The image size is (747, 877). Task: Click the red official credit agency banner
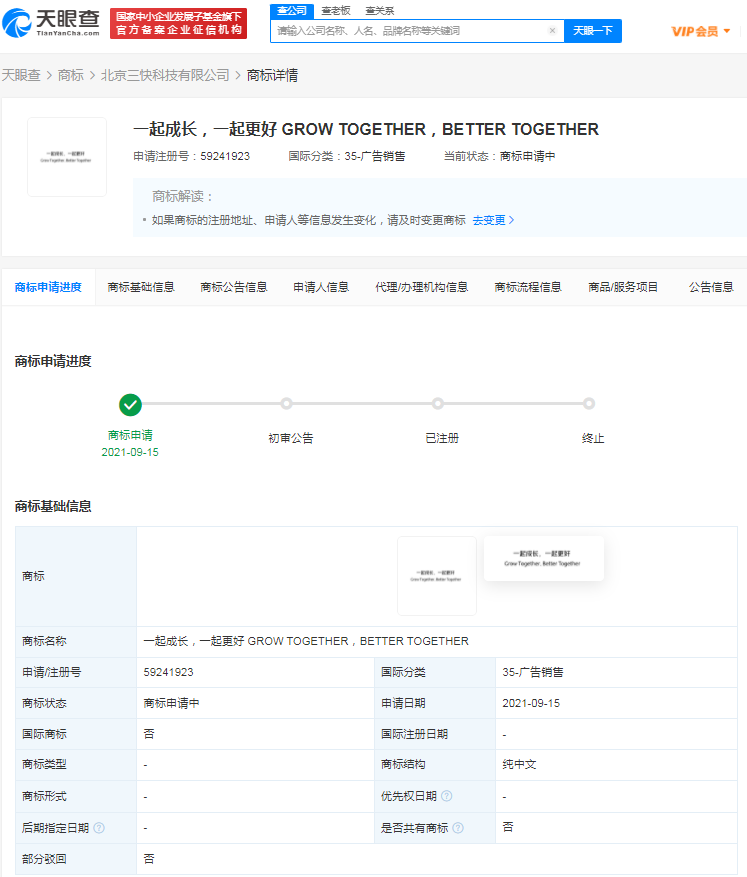pos(178,23)
